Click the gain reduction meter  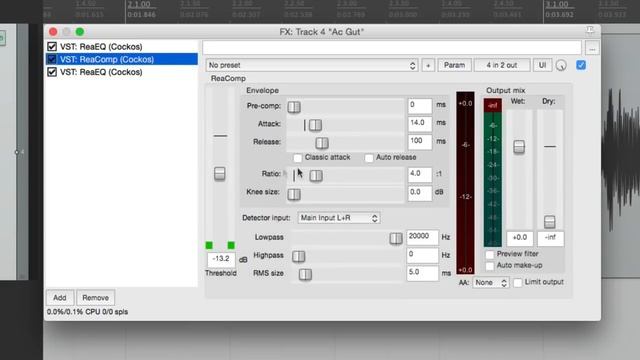tap(465, 182)
